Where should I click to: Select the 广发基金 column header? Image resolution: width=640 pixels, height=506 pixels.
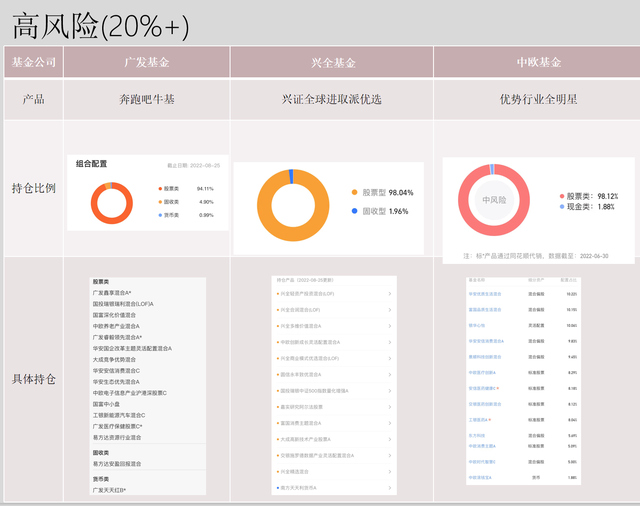click(147, 62)
